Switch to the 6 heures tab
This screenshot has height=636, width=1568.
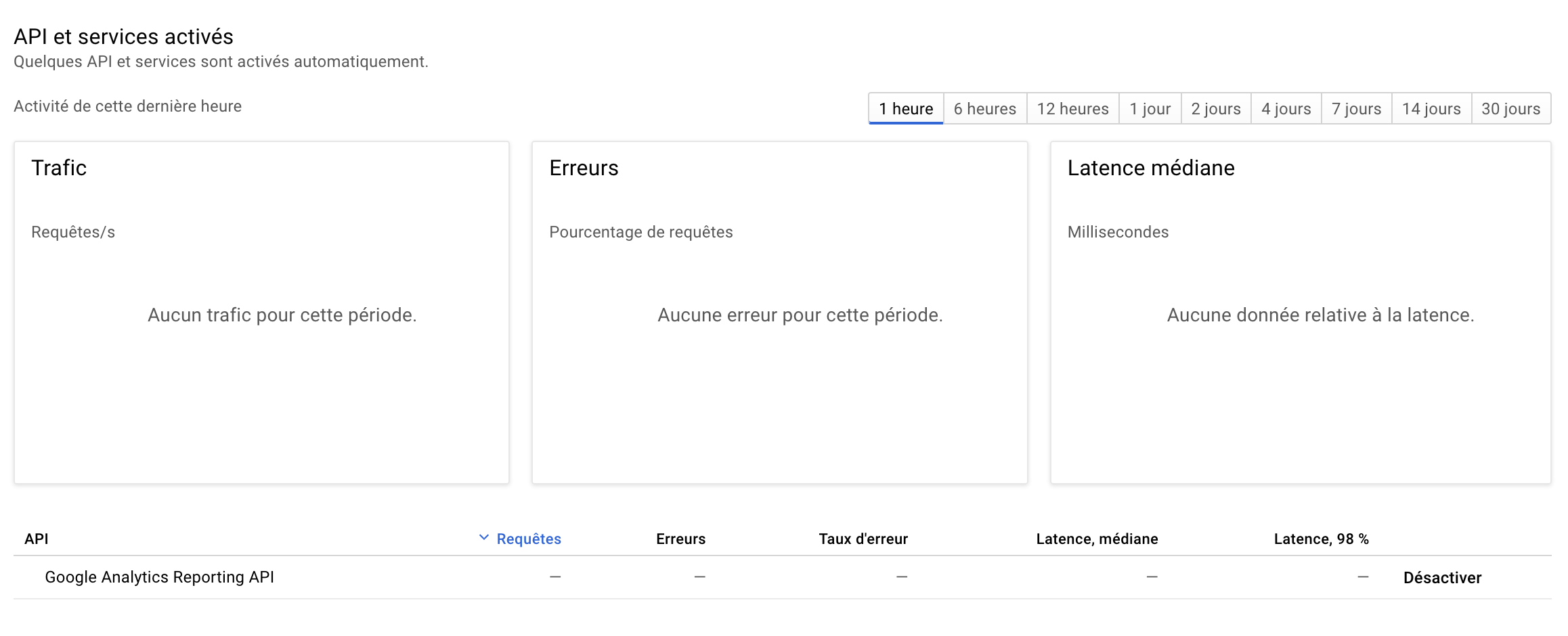point(984,109)
